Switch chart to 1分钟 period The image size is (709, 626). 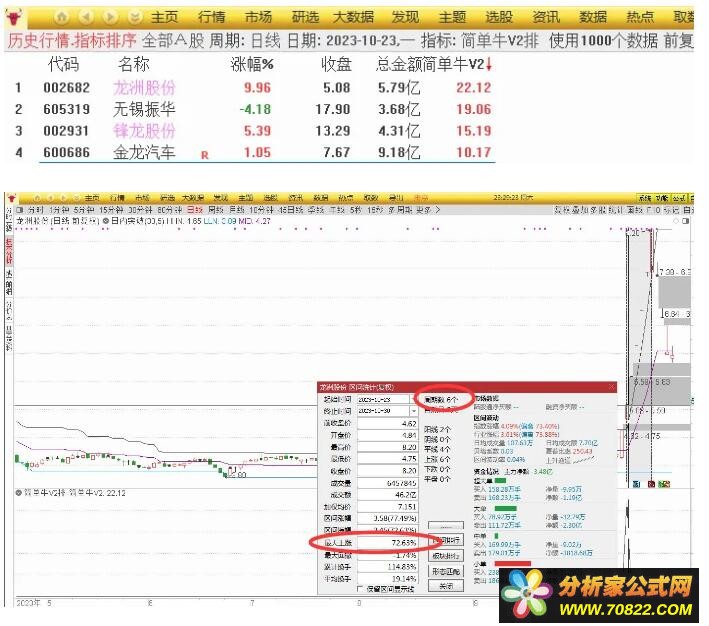tap(59, 210)
